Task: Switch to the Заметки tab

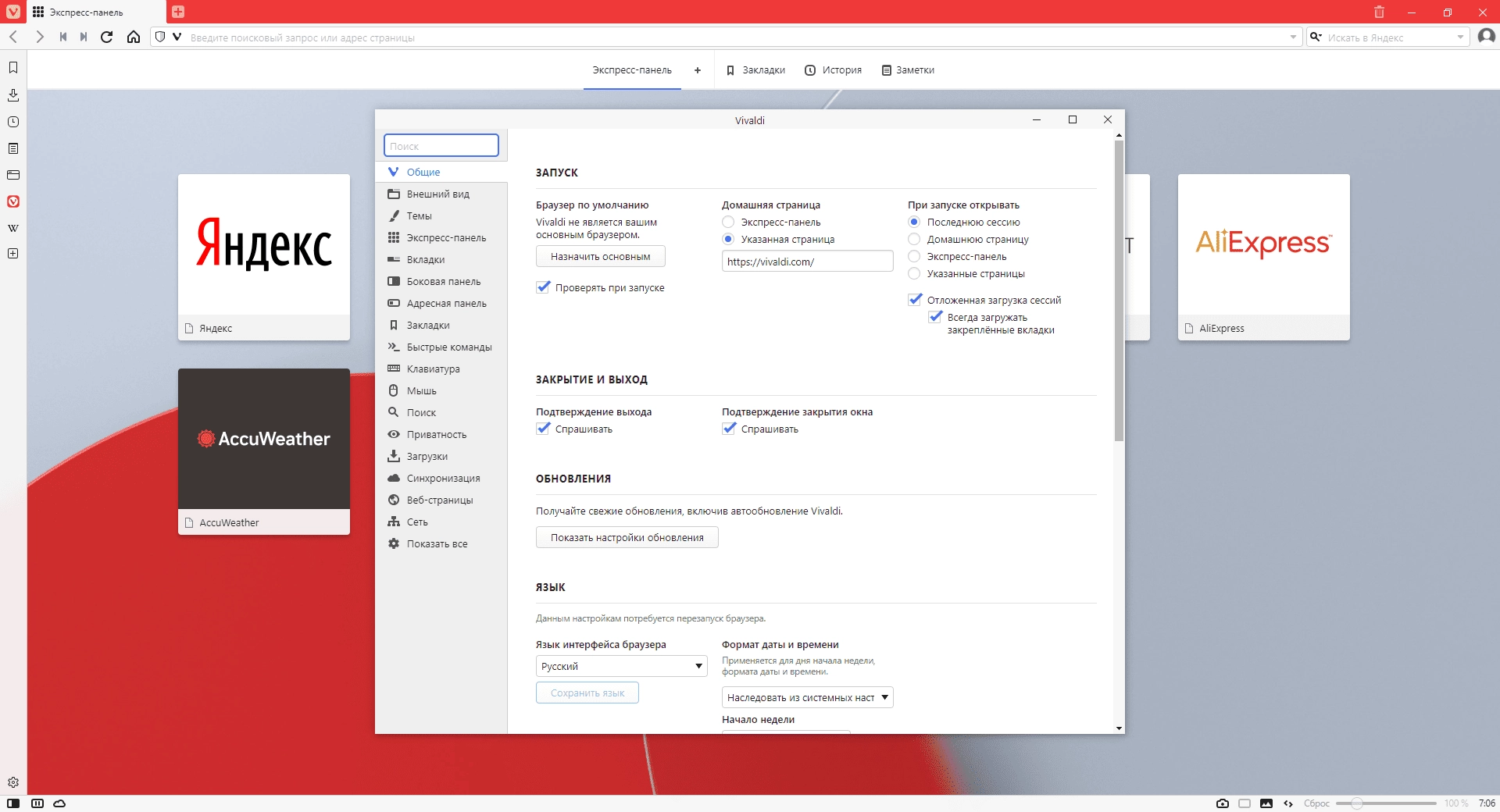Action: point(908,70)
